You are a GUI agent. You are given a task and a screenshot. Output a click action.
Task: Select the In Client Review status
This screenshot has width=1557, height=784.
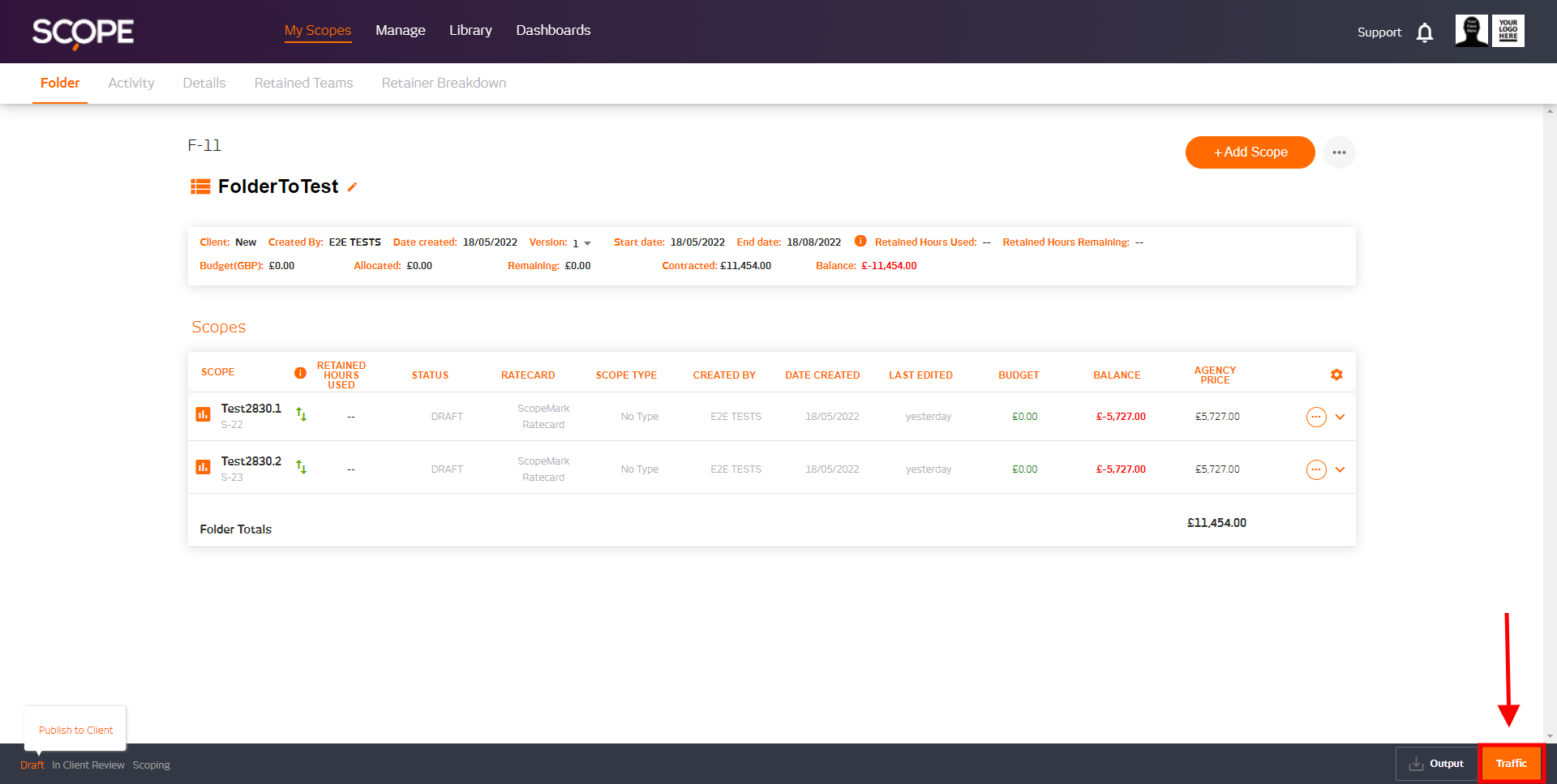point(88,765)
